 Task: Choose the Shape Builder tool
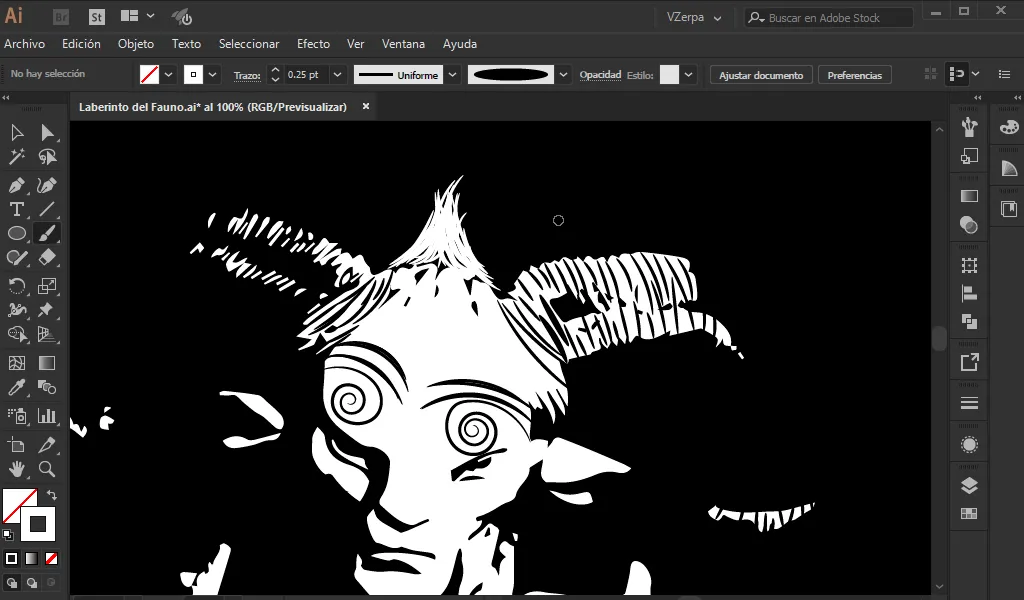17,334
